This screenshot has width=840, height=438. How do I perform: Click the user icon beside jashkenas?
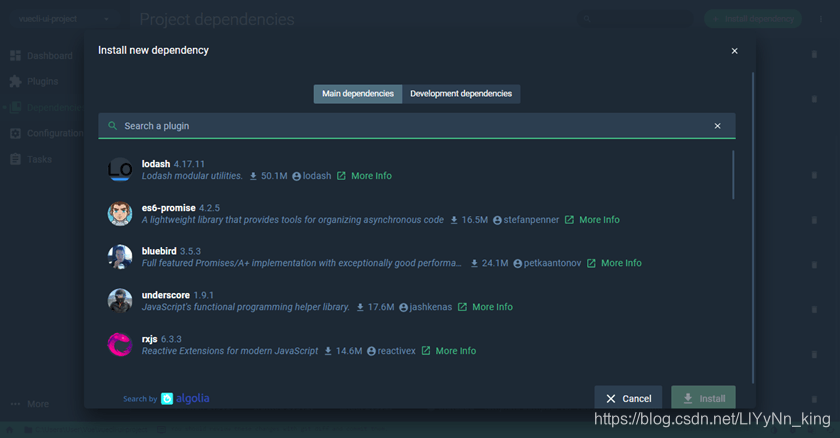[x=403, y=307]
